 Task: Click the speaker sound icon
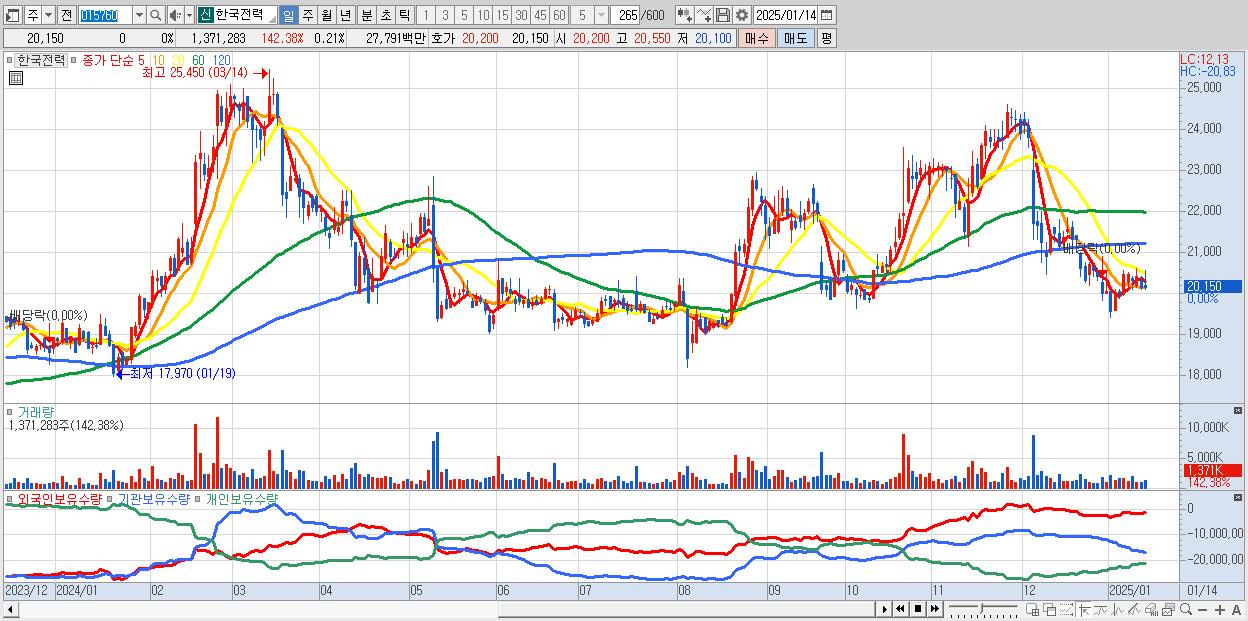[x=175, y=15]
